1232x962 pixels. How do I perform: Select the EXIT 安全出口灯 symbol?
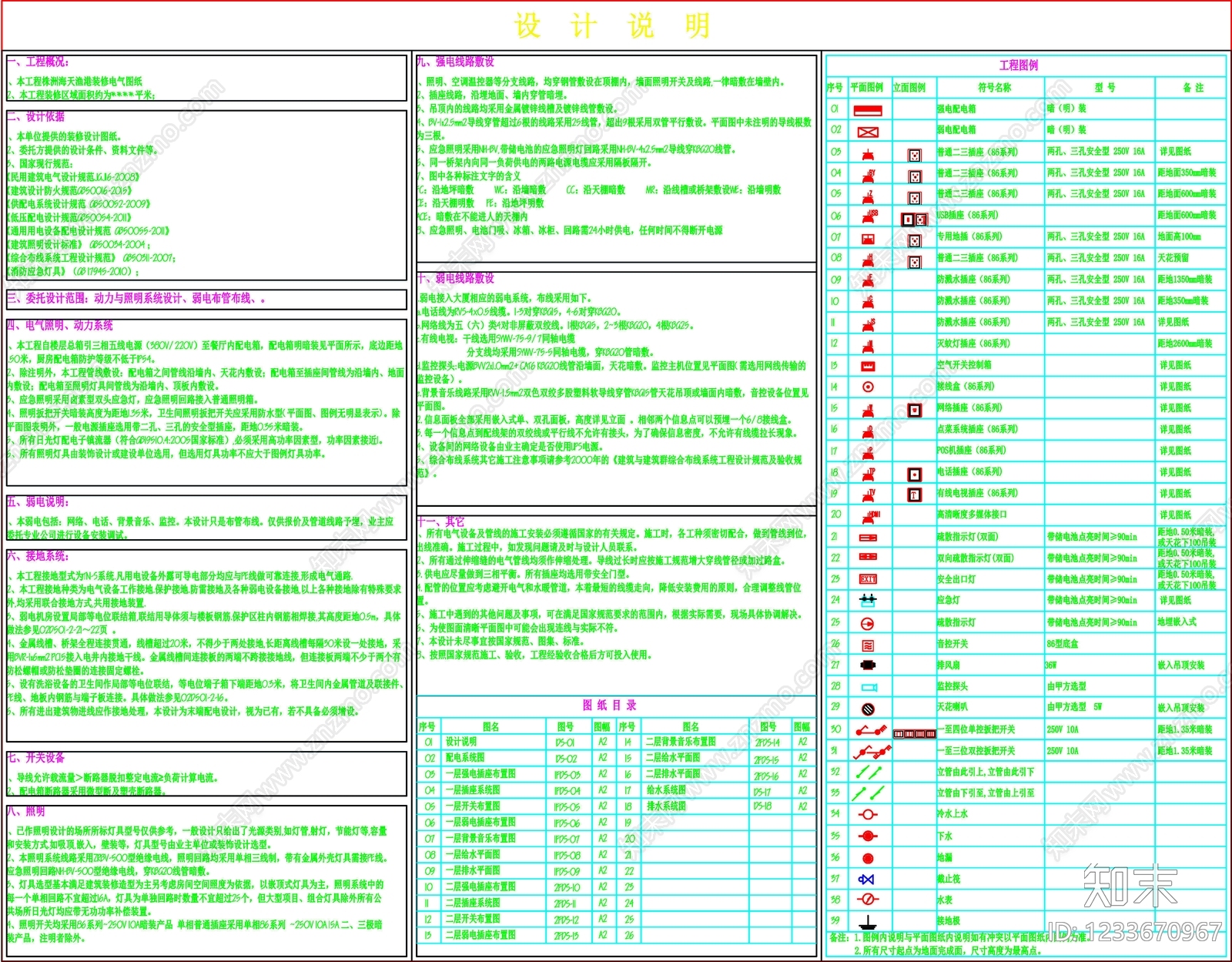pyautogui.click(x=868, y=578)
